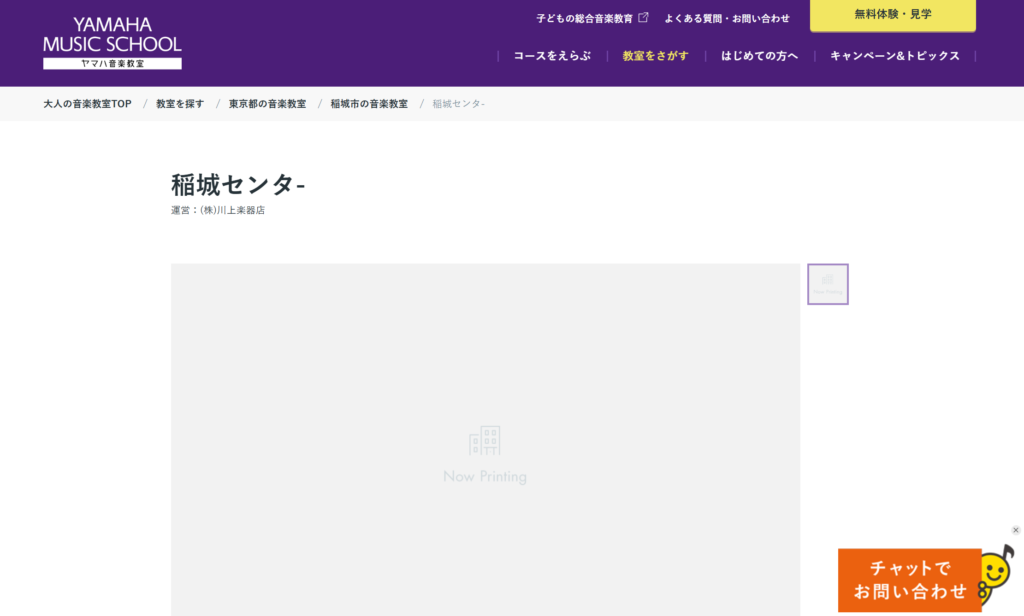
Task: Click the smiling music note mascot
Action: point(997,575)
